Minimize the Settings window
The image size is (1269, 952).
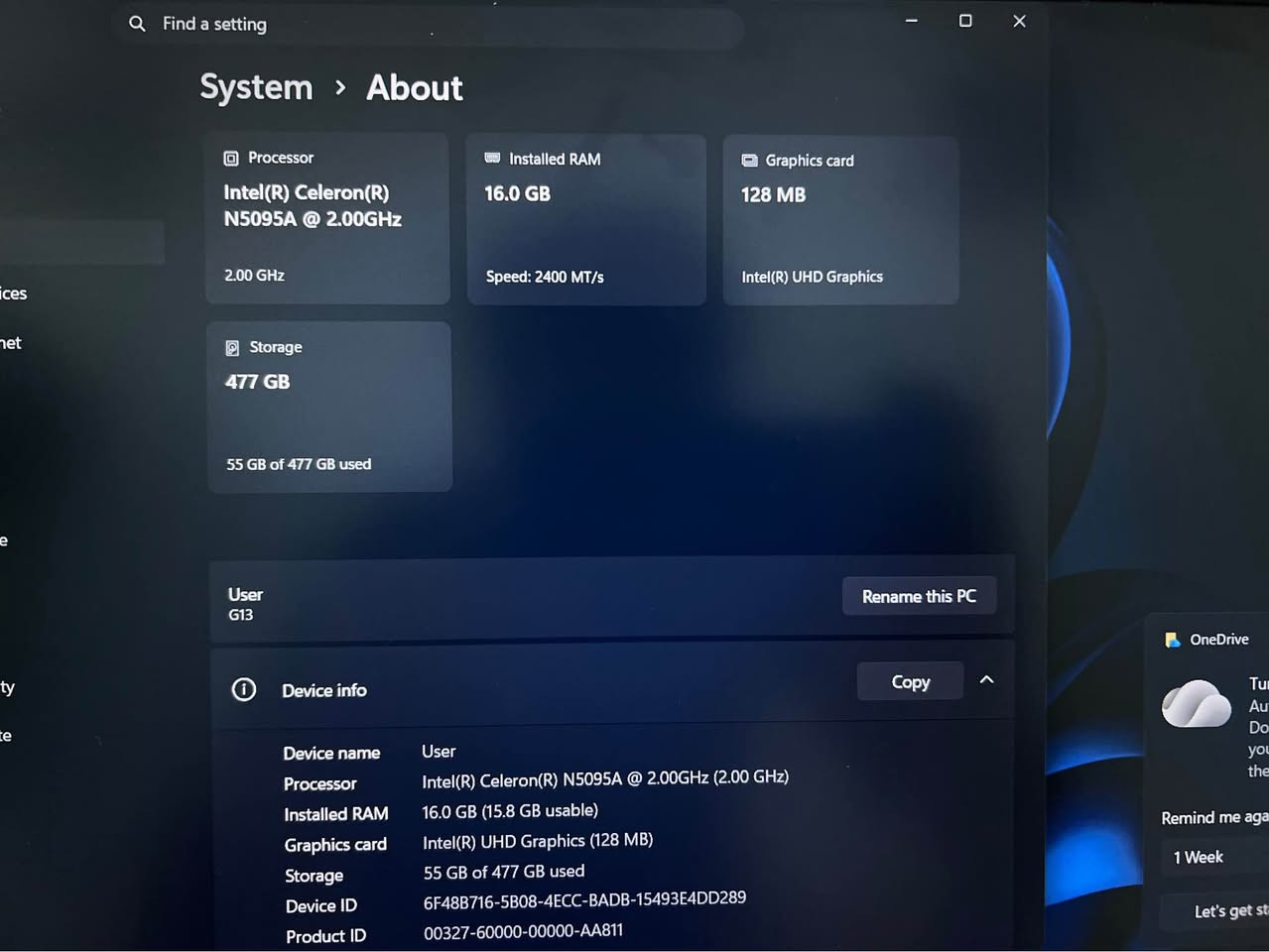pos(911,21)
